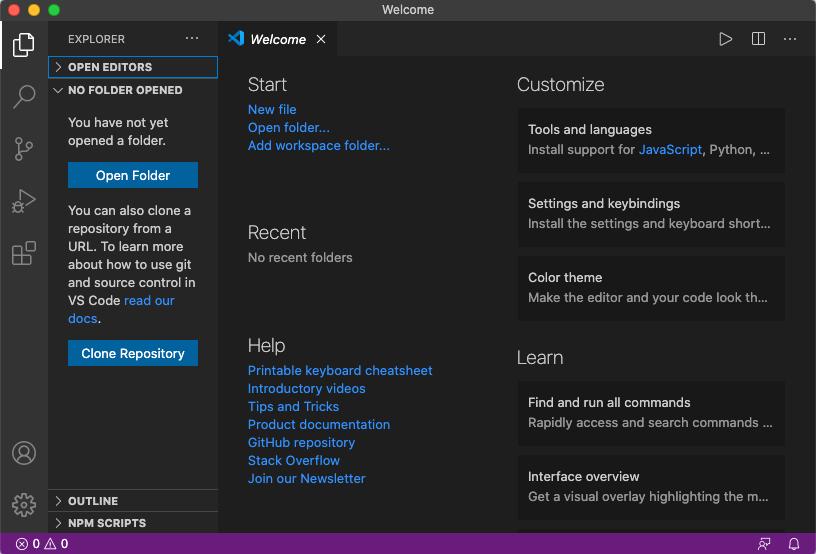Open the Source Control view icon
Image resolution: width=816 pixels, height=554 pixels.
pos(23,149)
